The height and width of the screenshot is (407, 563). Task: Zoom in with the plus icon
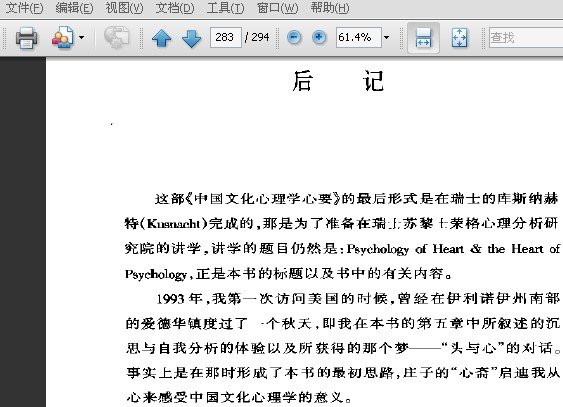pyautogui.click(x=319, y=37)
